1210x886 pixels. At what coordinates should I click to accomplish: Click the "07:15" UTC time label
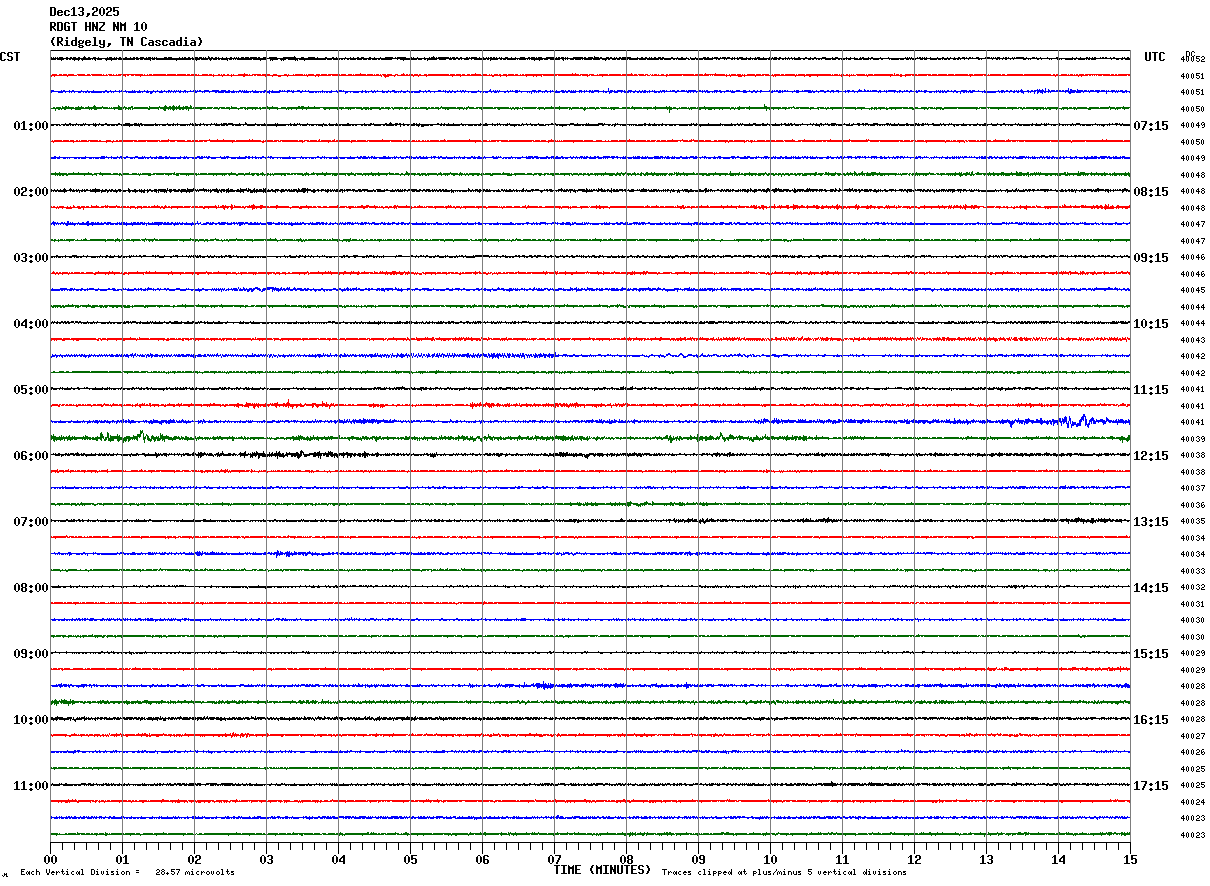pos(1151,126)
